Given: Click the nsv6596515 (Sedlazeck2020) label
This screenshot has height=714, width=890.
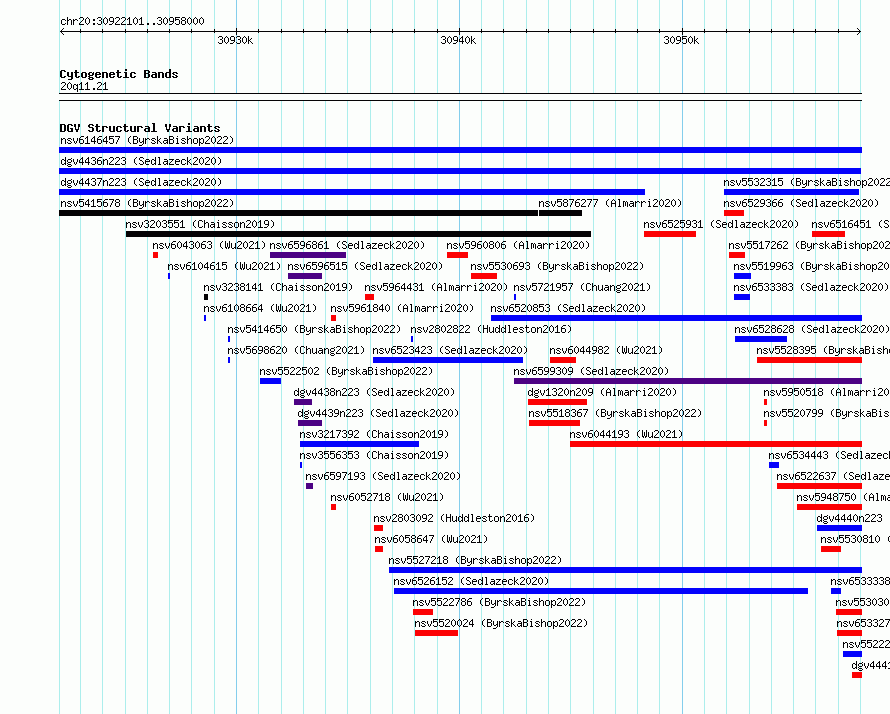Looking at the screenshot, I should (x=365, y=266).
